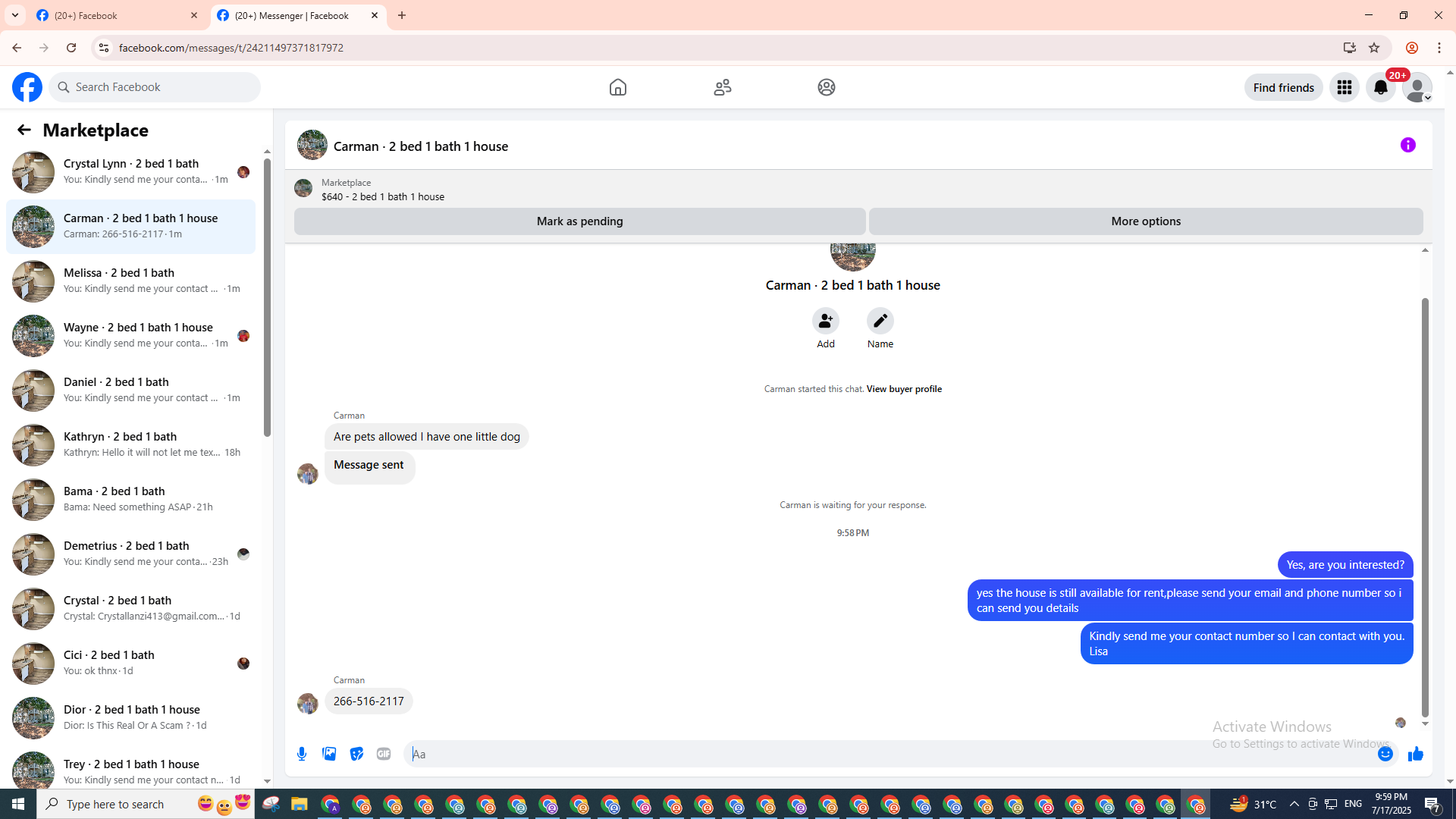Open the taskbar clock and date
The height and width of the screenshot is (819, 1456).
pyautogui.click(x=1391, y=804)
